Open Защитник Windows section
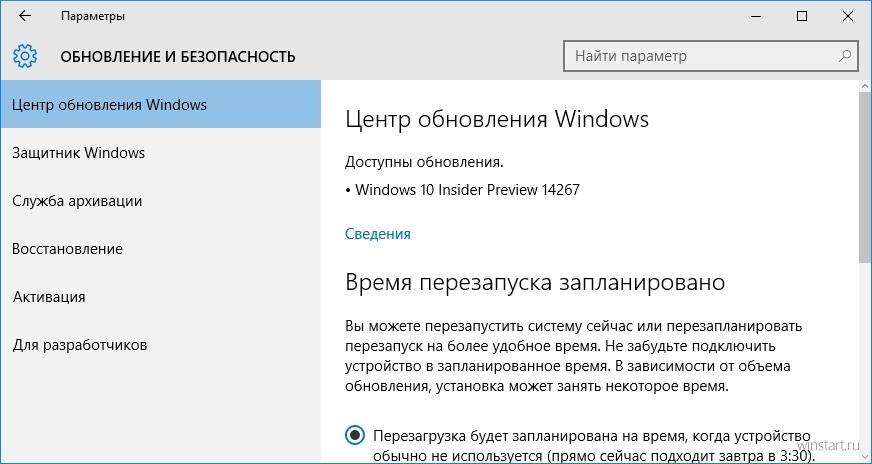872x464 pixels. click(161, 152)
